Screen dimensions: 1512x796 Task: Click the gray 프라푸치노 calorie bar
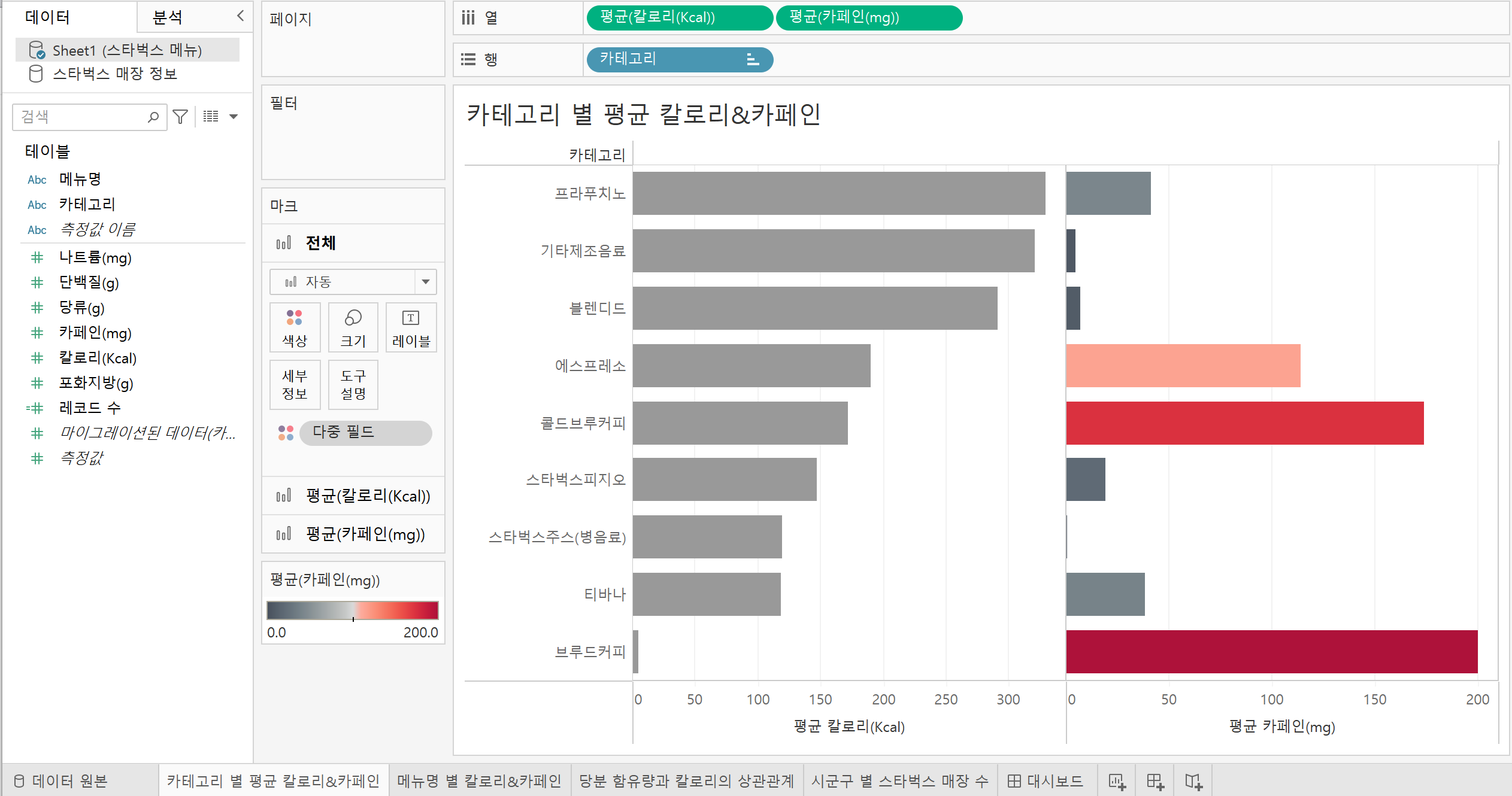click(x=839, y=193)
